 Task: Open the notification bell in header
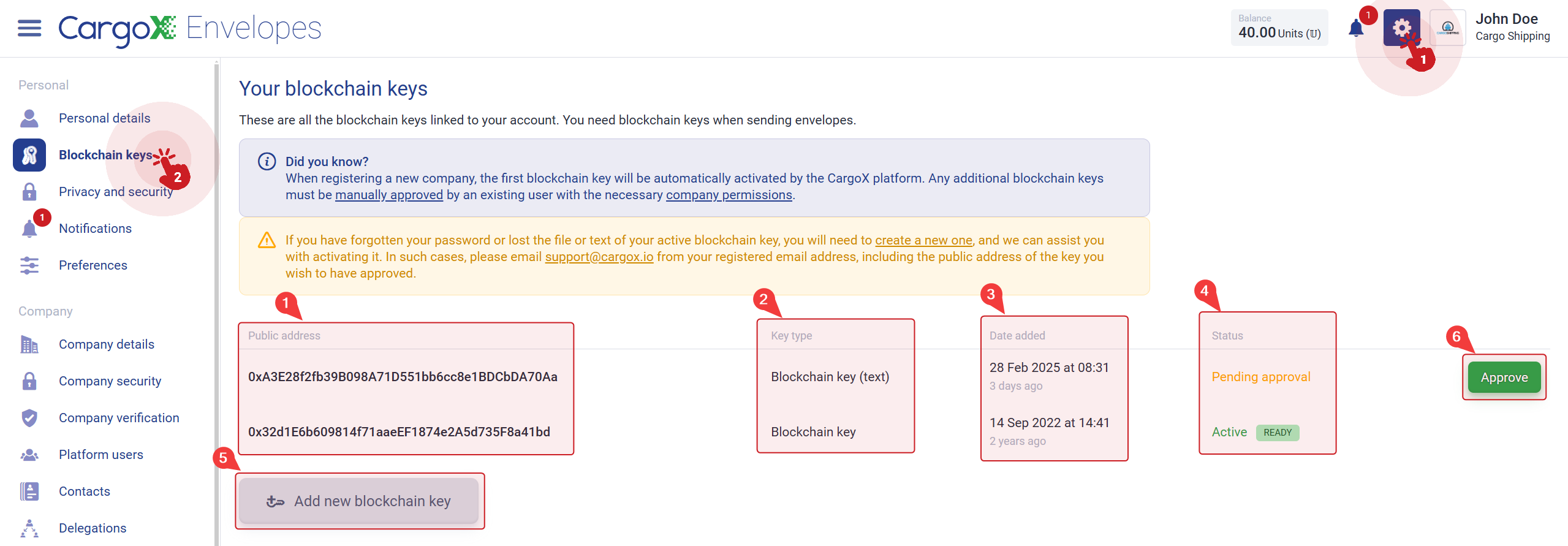click(1356, 28)
